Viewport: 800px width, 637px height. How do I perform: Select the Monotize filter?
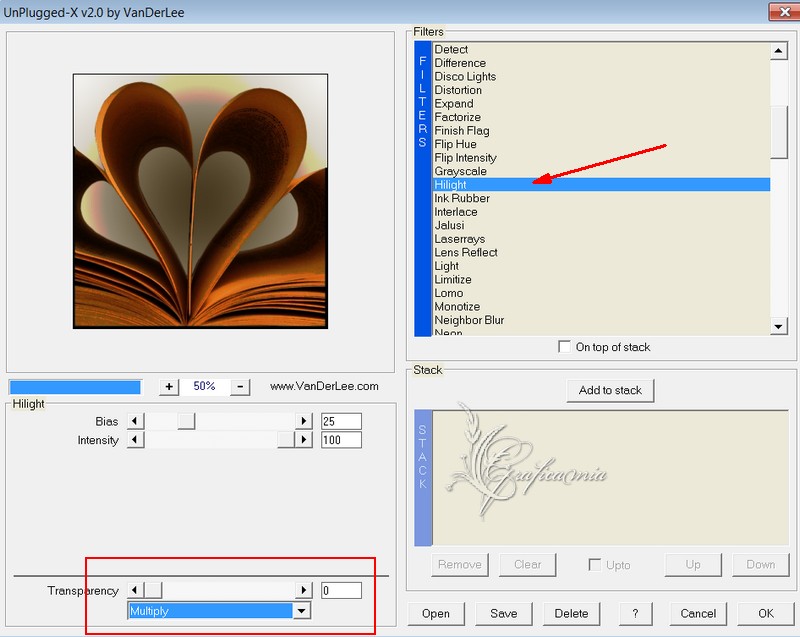601,307
